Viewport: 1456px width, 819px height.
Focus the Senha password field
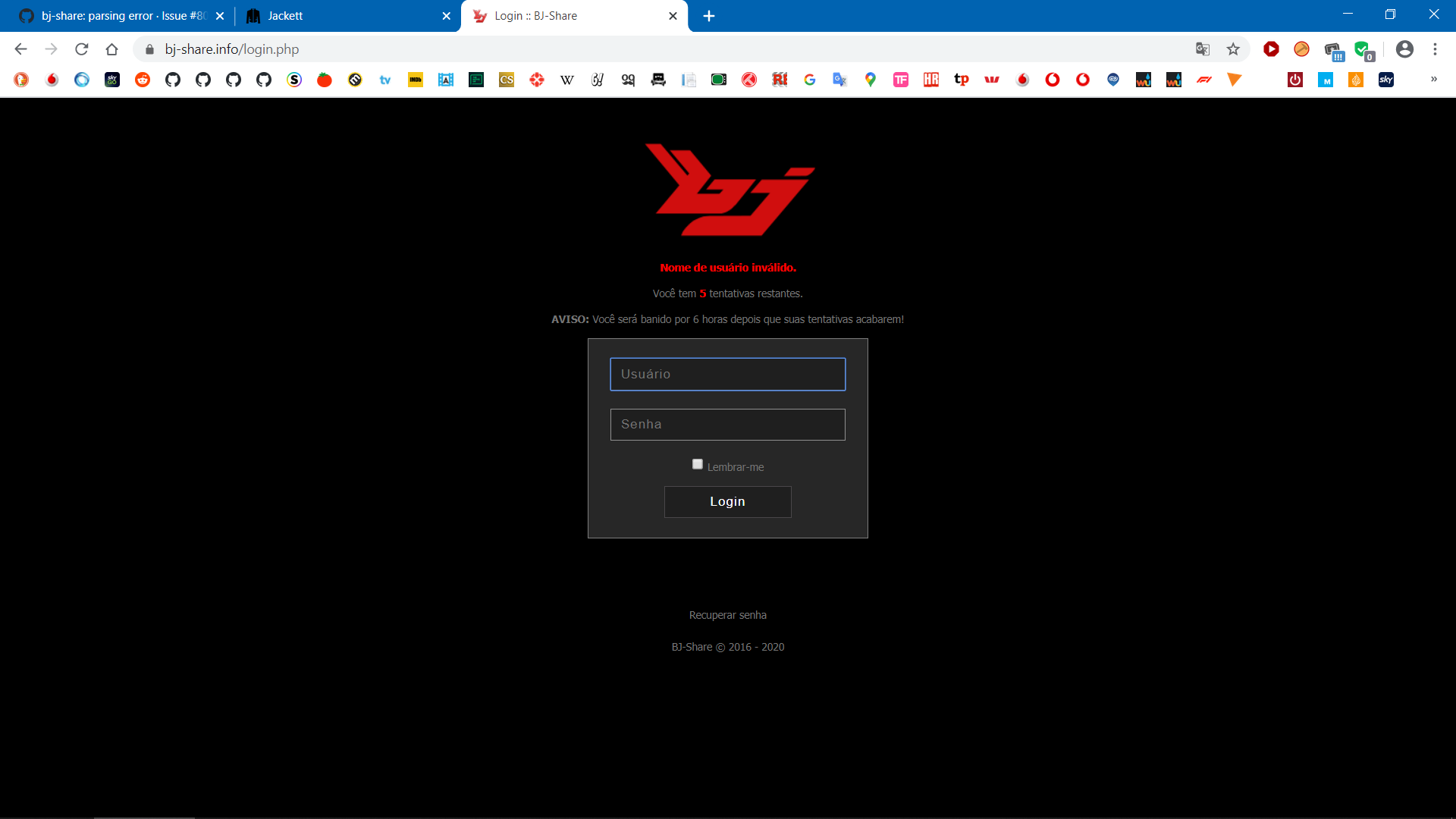pyautogui.click(x=727, y=425)
